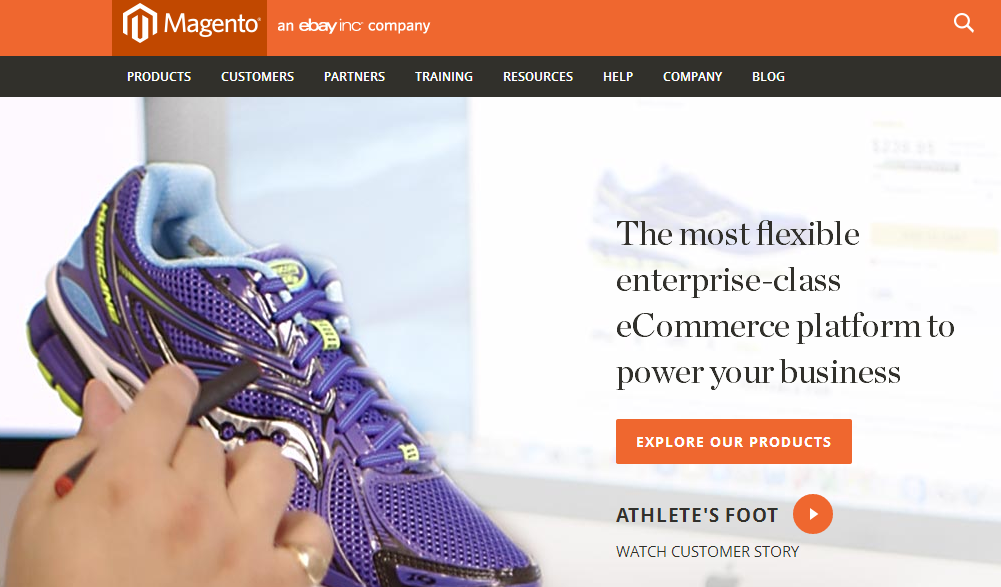Screen dimensions: 1001x587
Task: Click the Watch Customer Story link
Action: tap(707, 551)
